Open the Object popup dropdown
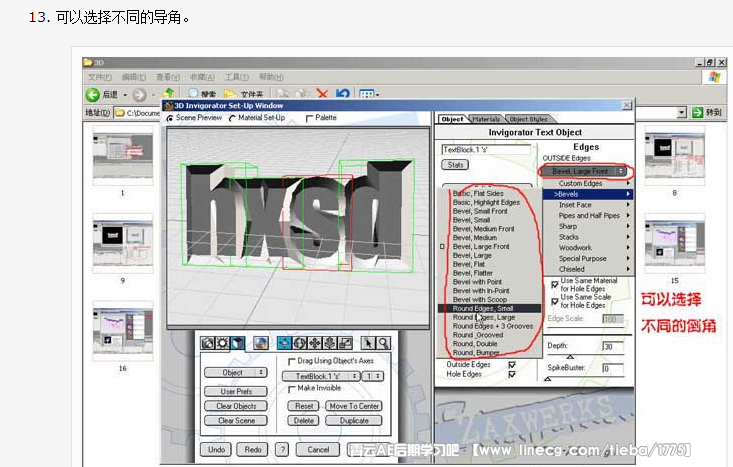This screenshot has width=733, height=467. coord(236,373)
